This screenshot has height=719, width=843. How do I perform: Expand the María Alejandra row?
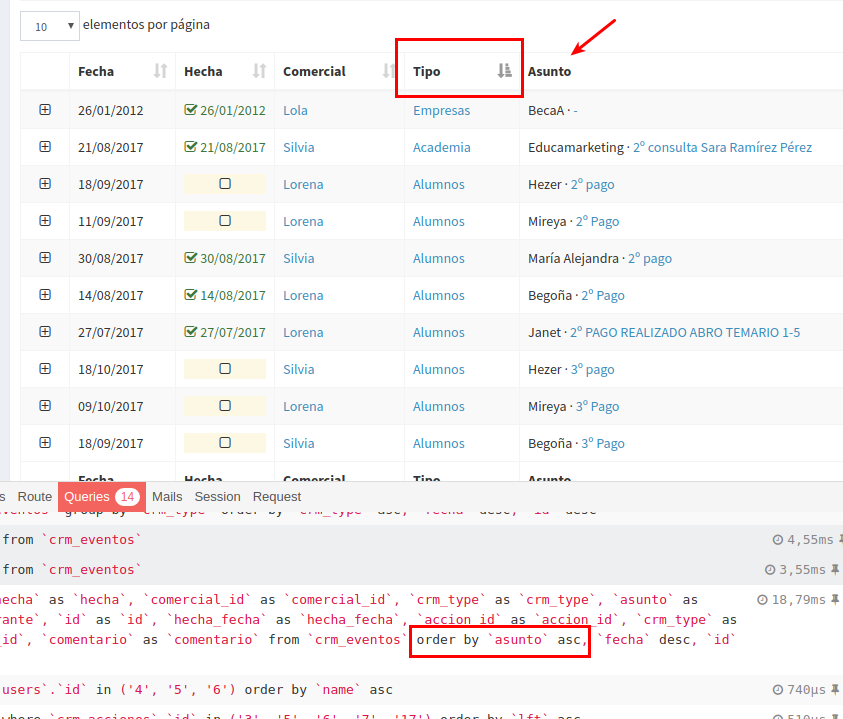pyautogui.click(x=45, y=258)
